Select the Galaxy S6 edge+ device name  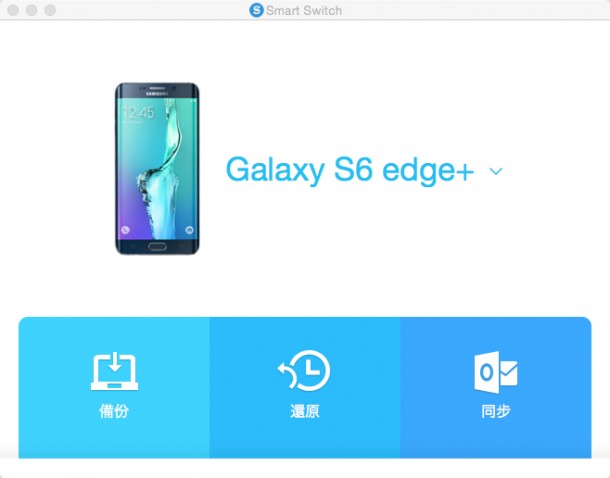point(350,170)
